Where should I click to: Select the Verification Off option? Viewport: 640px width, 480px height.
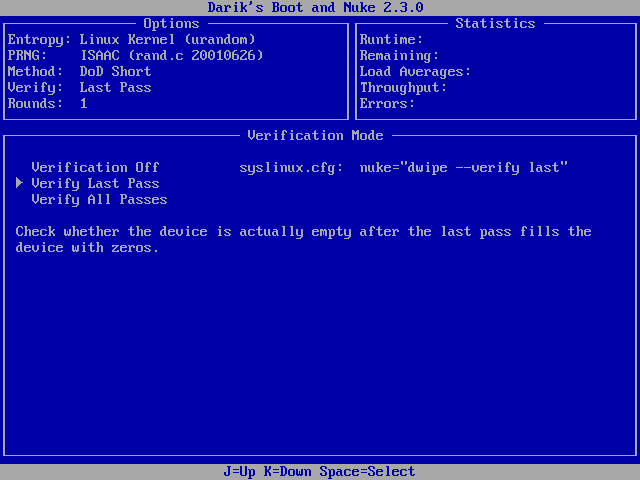pyautogui.click(x=95, y=167)
